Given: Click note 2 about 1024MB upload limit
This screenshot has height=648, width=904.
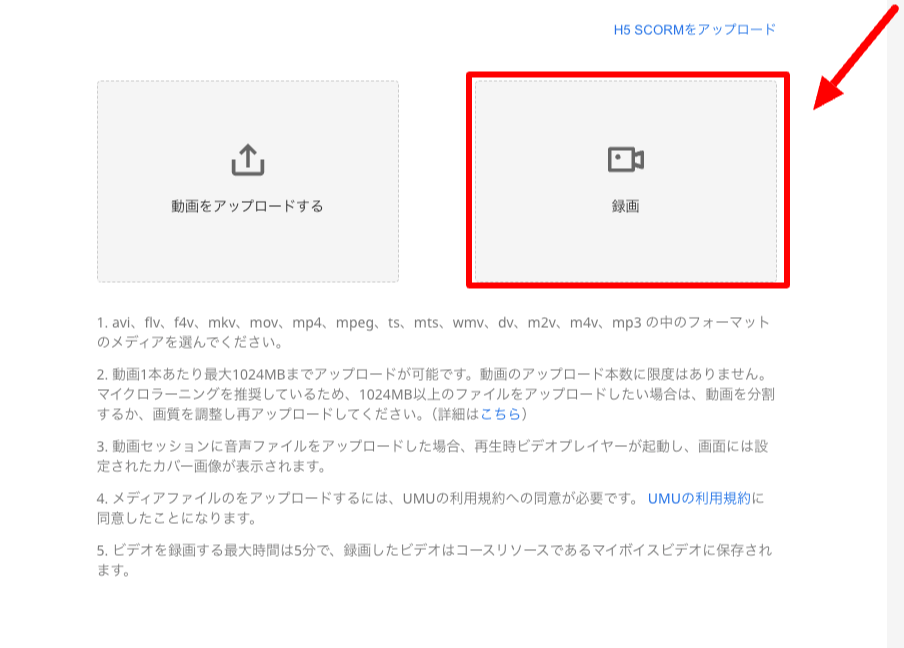Looking at the screenshot, I should point(436,394).
